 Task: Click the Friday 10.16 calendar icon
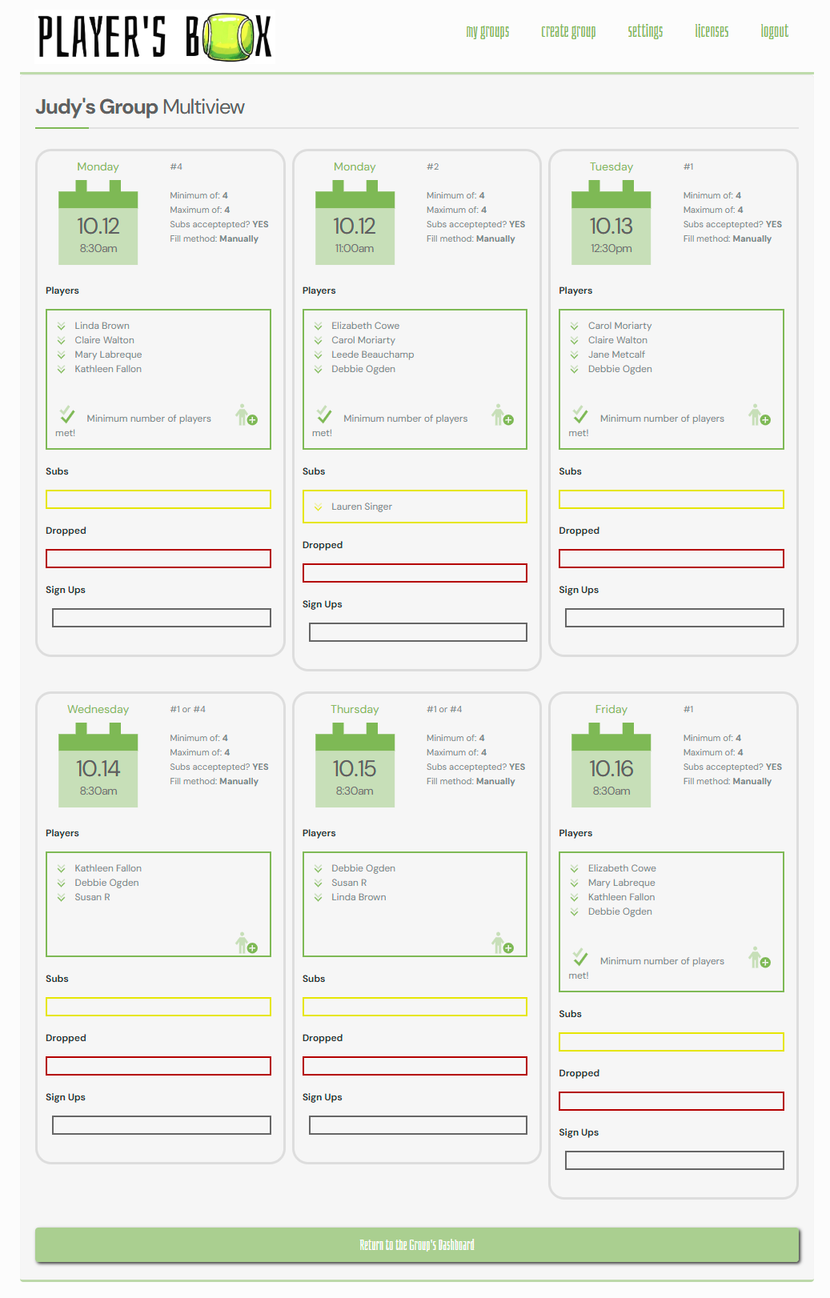611,765
